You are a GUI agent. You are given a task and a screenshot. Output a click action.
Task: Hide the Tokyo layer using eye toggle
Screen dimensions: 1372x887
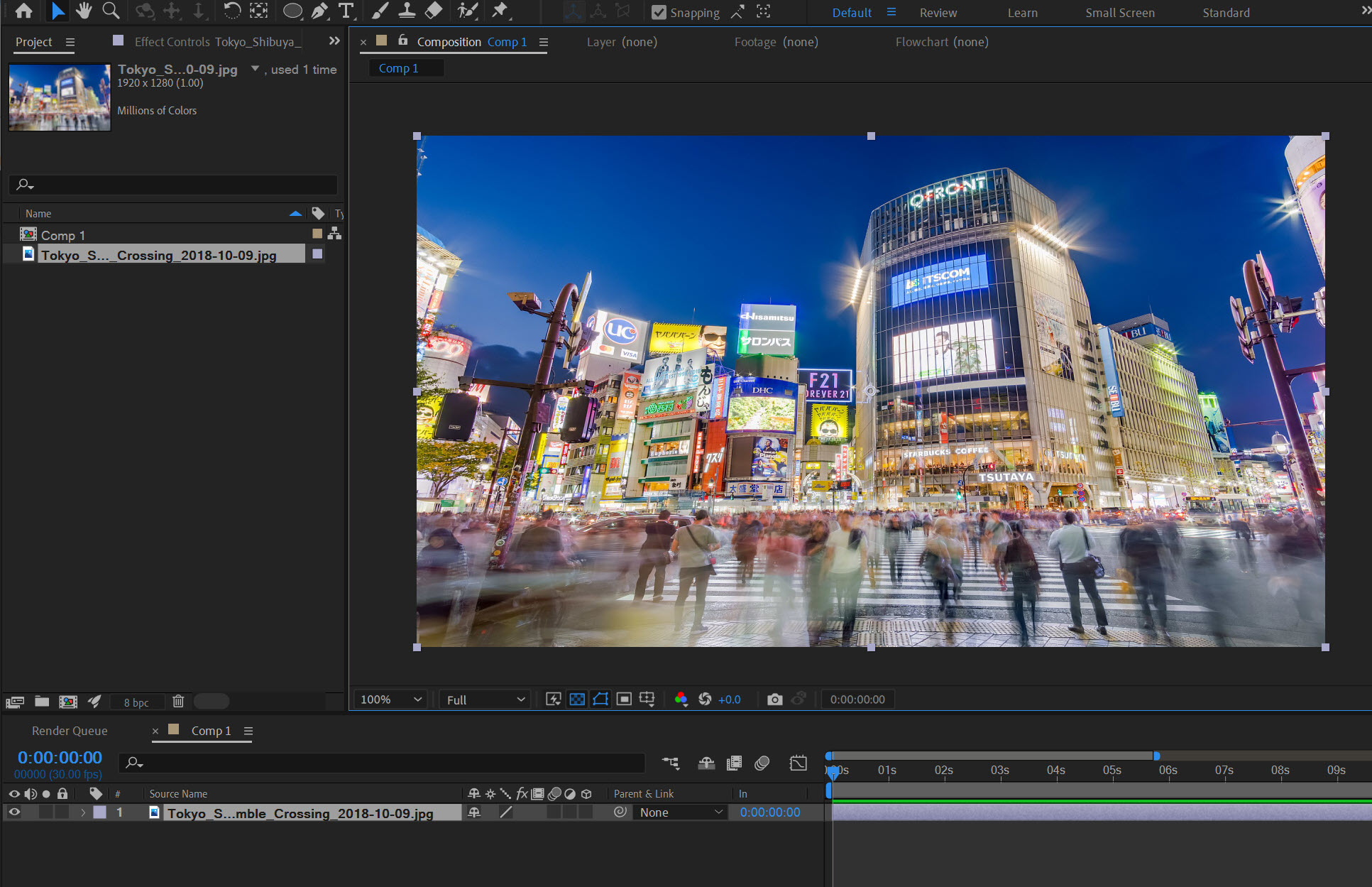[x=14, y=812]
